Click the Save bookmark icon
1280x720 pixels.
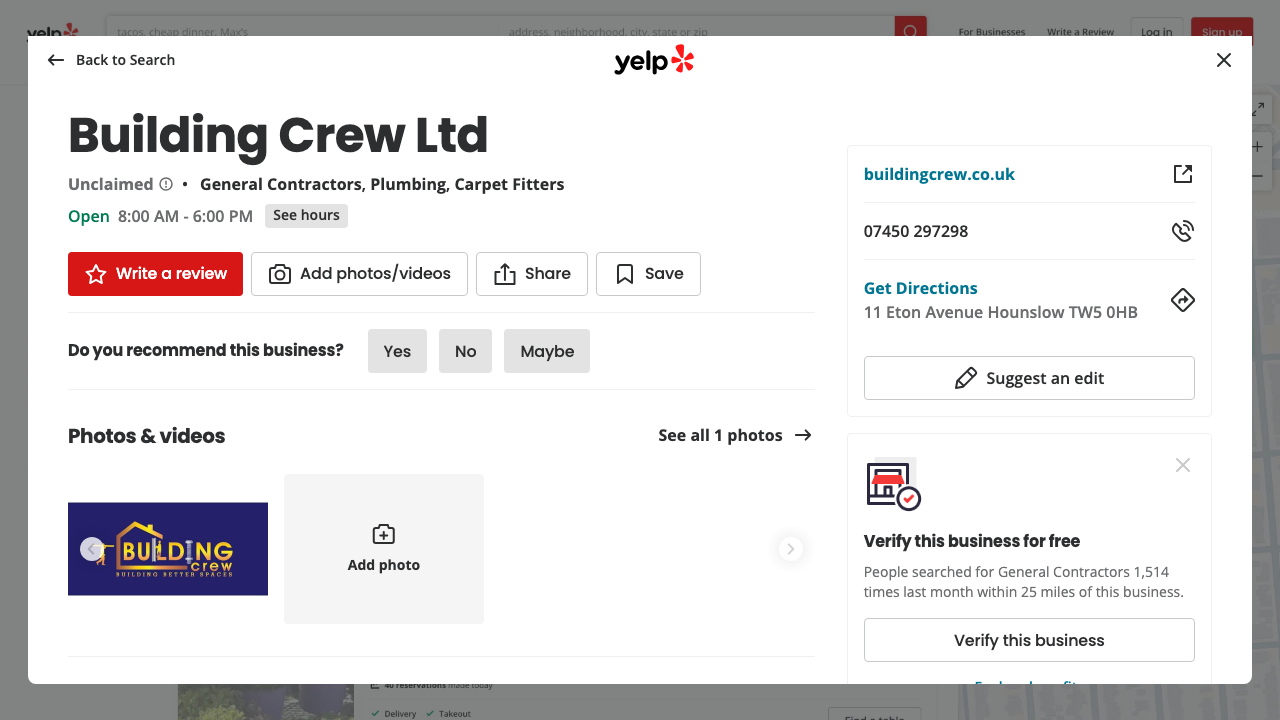624,273
